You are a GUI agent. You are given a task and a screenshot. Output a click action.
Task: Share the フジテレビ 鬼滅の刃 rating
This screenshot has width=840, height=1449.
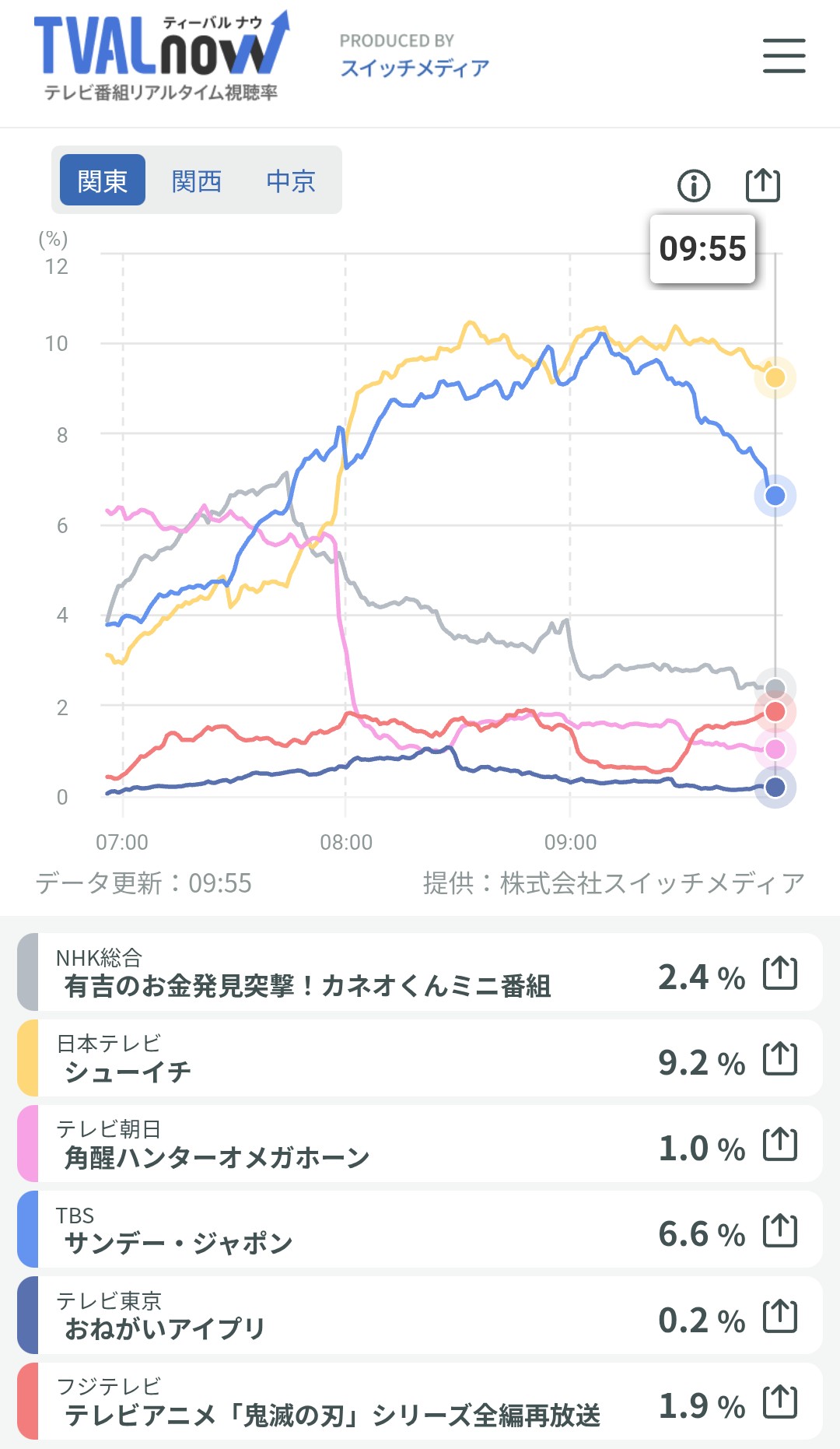(780, 1402)
